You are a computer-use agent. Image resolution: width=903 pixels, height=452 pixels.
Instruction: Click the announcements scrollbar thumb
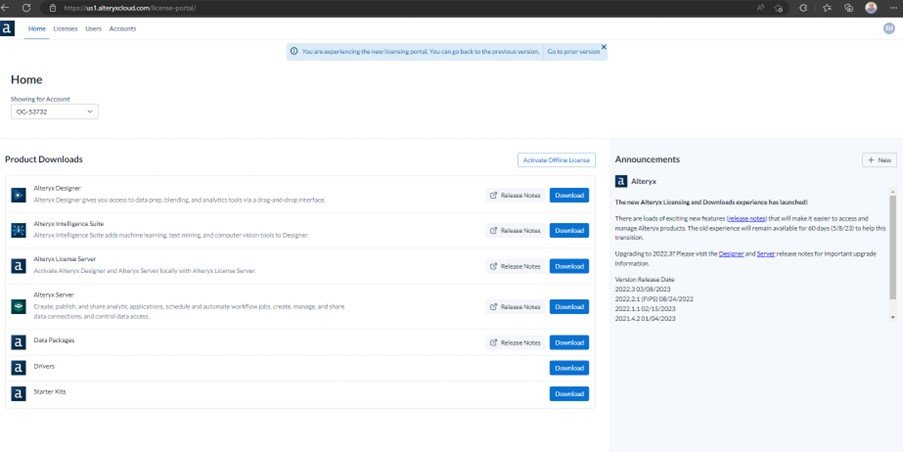coord(893,248)
